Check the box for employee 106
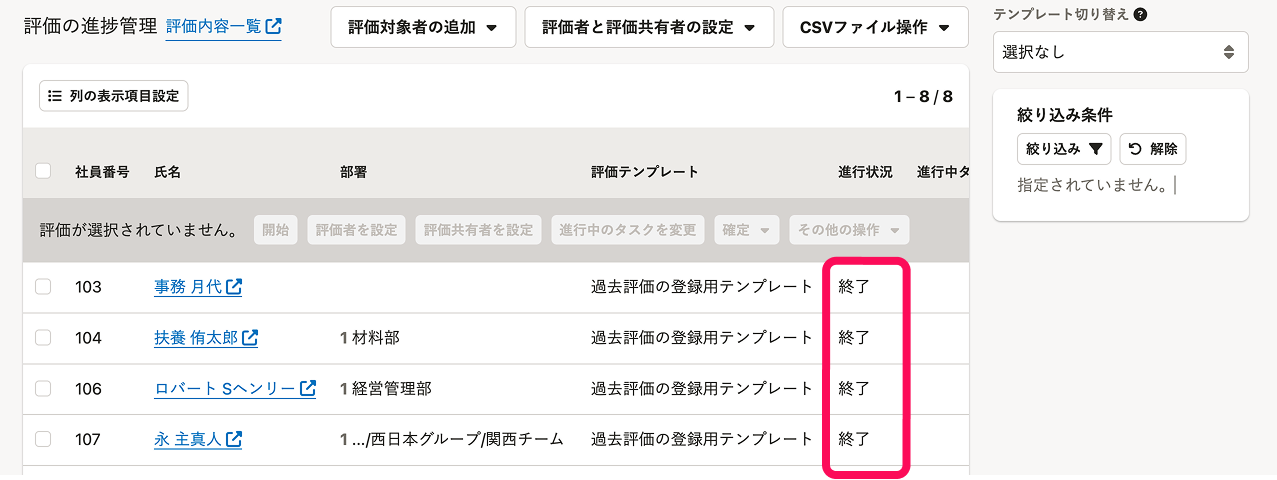Viewport: 1277px width, 480px height. [43, 388]
